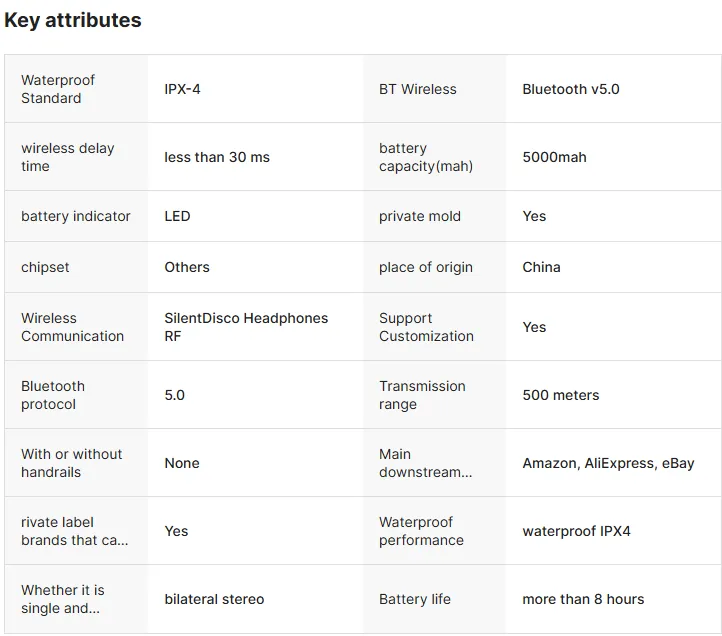Click the chipset attribute label

(x=45, y=267)
